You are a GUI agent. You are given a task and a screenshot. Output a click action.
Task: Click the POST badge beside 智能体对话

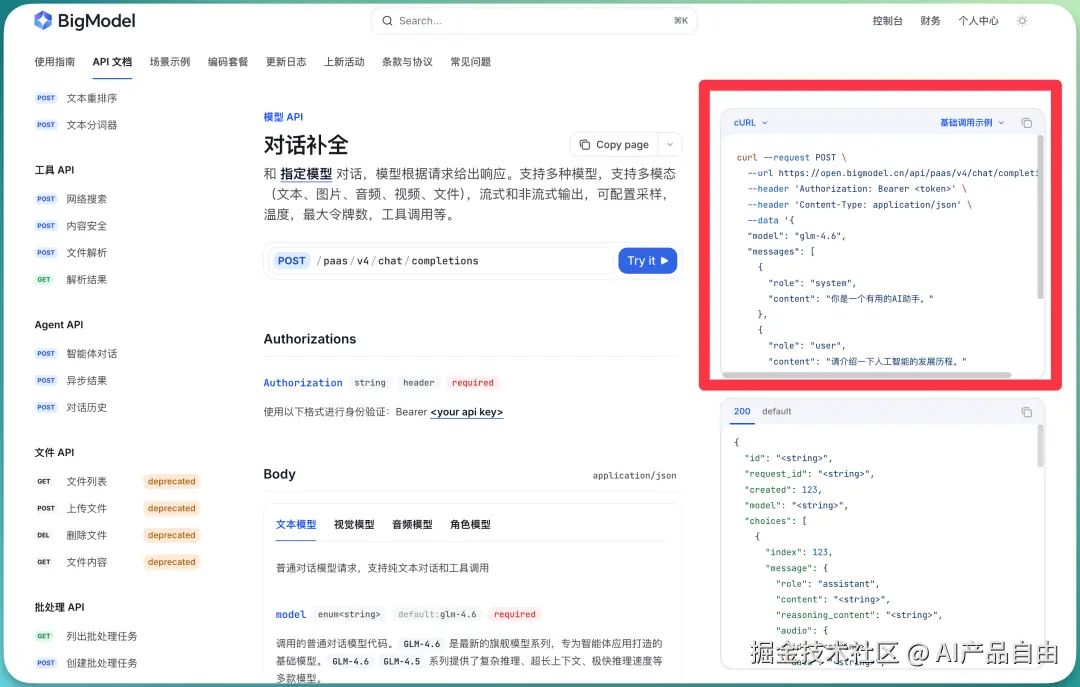(45, 353)
